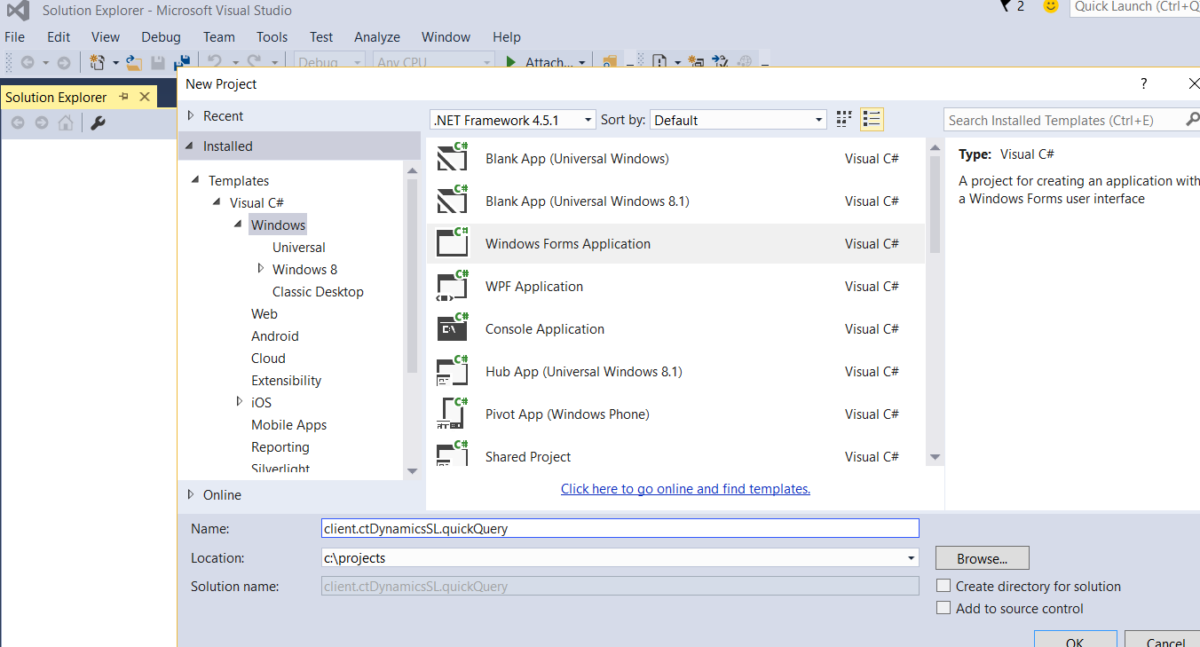Viewport: 1200px width, 647px height.
Task: Select Blank App (Universal Windows 8.1) template
Action: tap(676, 201)
